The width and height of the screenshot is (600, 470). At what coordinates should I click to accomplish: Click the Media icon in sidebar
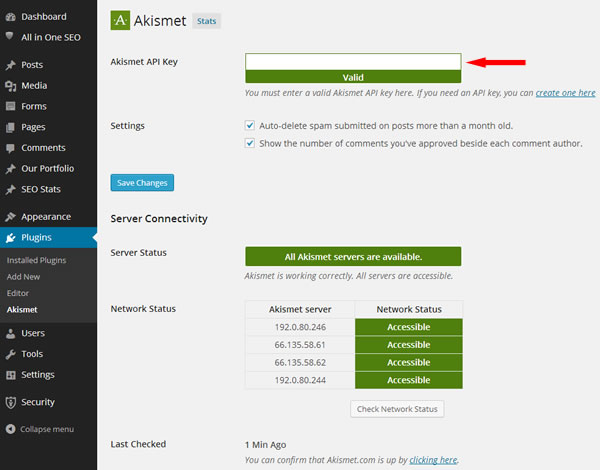pos(10,86)
